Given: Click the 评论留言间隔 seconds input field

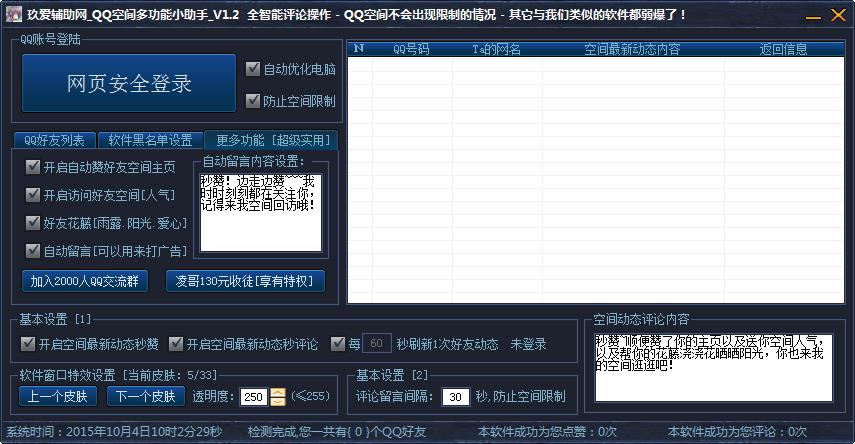Looking at the screenshot, I should [x=456, y=397].
